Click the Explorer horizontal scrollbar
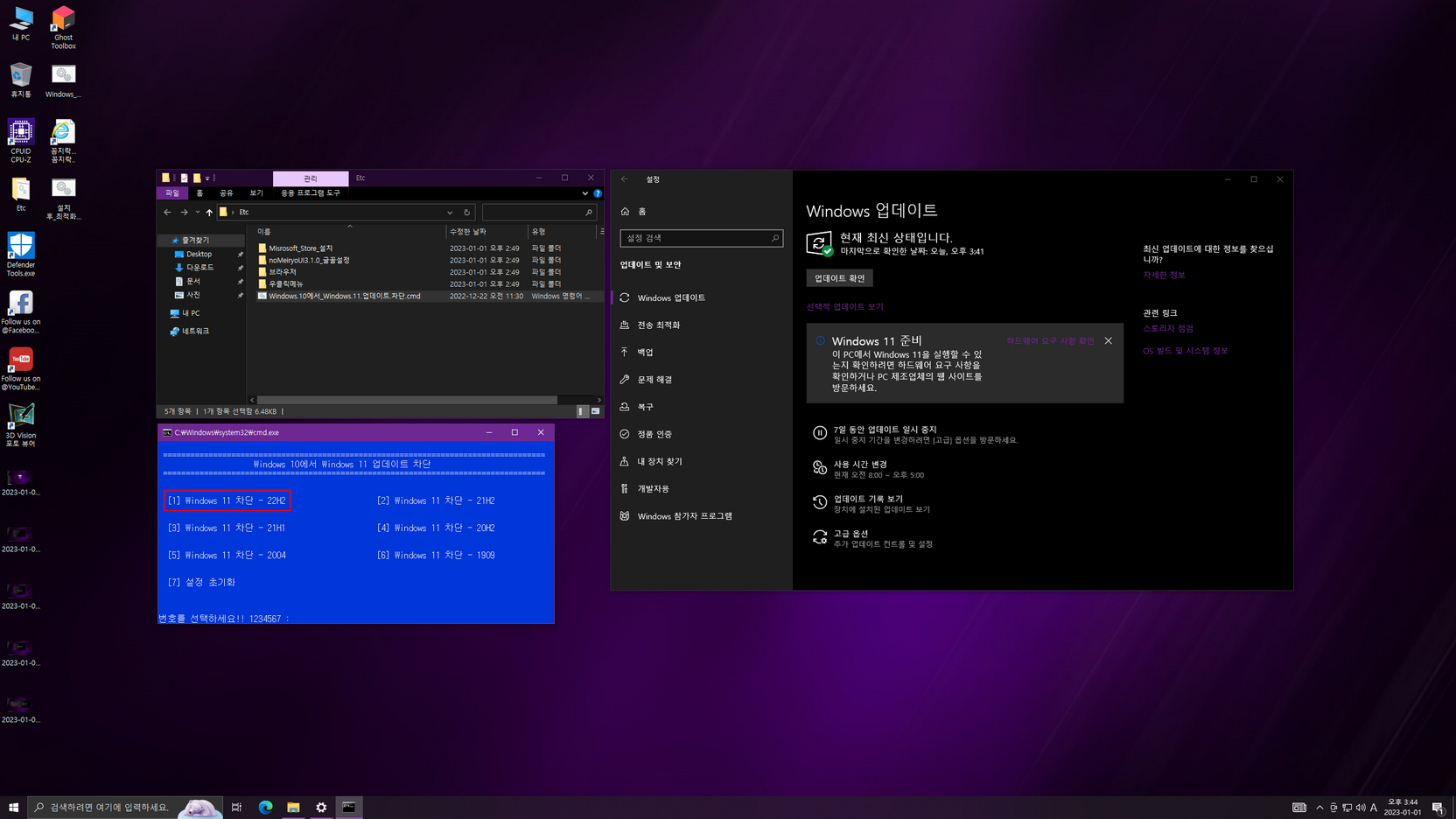Image resolution: width=1456 pixels, height=819 pixels. 407,400
